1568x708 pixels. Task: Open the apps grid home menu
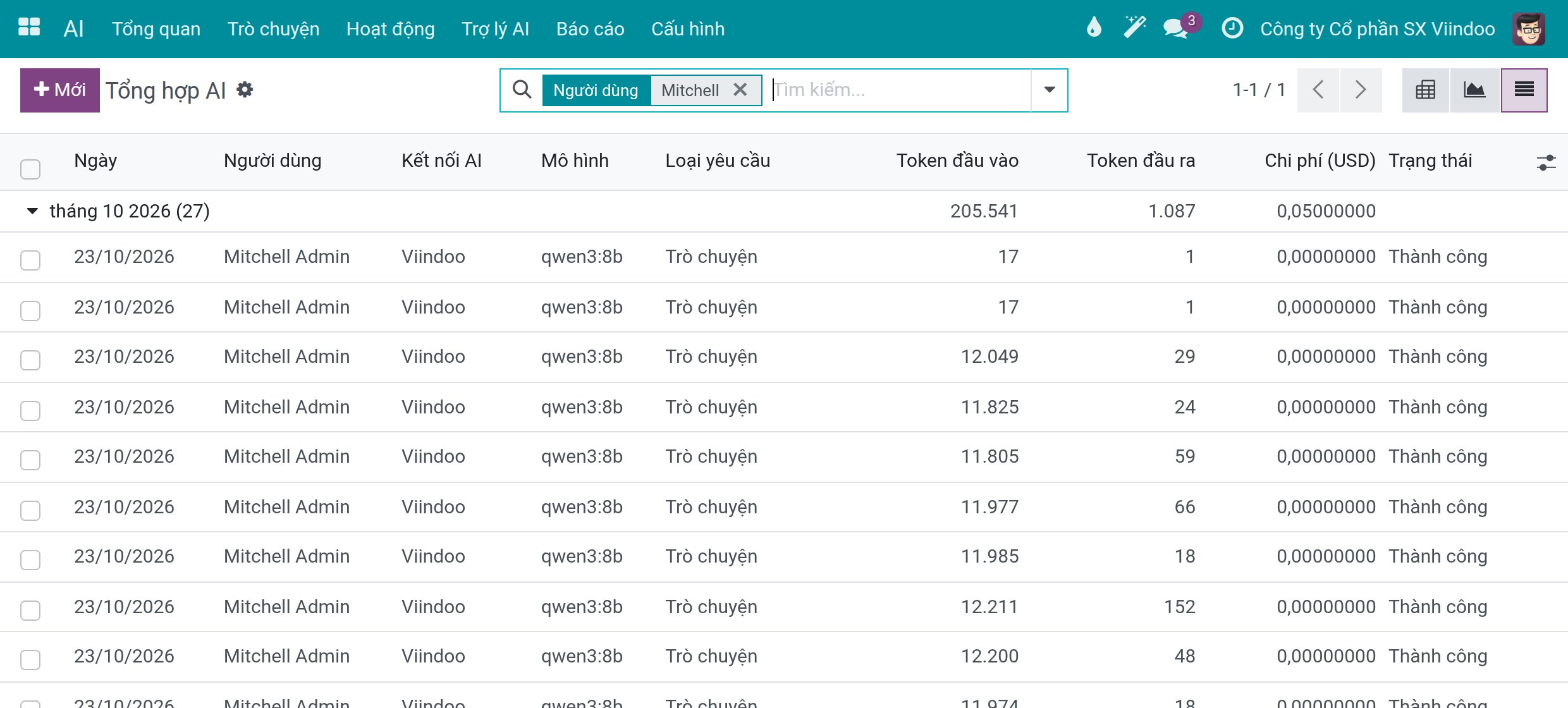pos(29,28)
